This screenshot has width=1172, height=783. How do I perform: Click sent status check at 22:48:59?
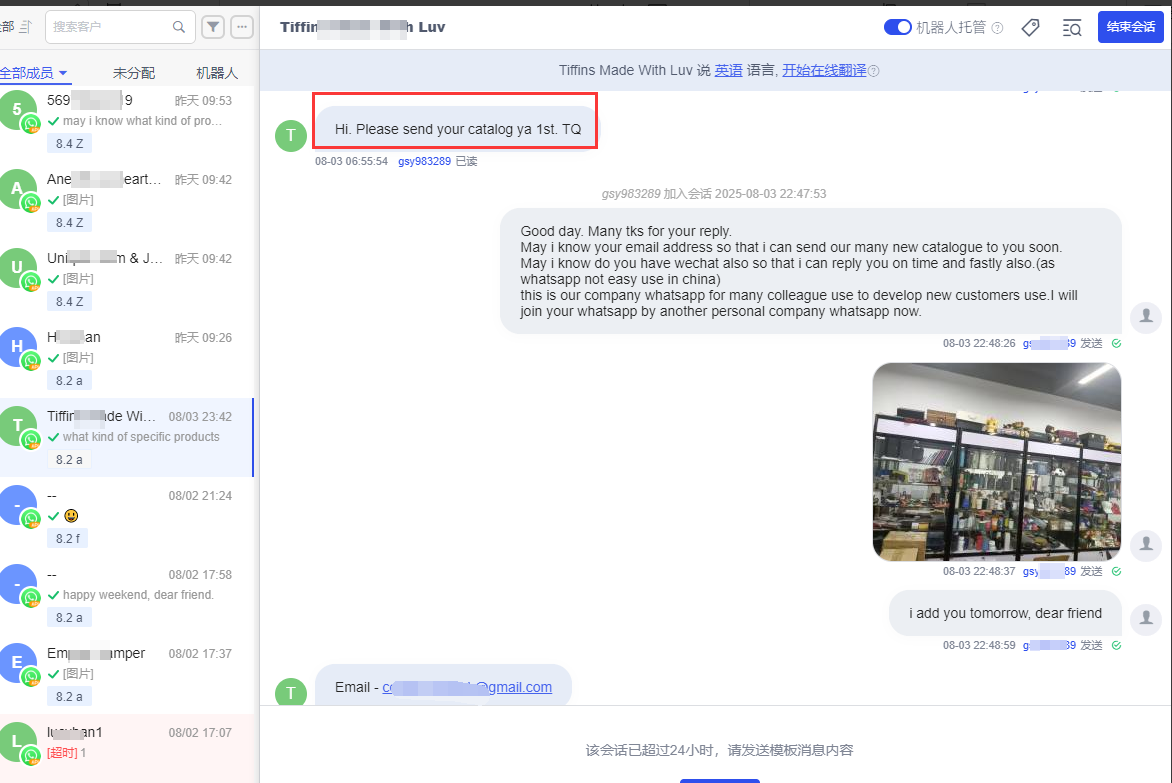pyautogui.click(x=1116, y=646)
